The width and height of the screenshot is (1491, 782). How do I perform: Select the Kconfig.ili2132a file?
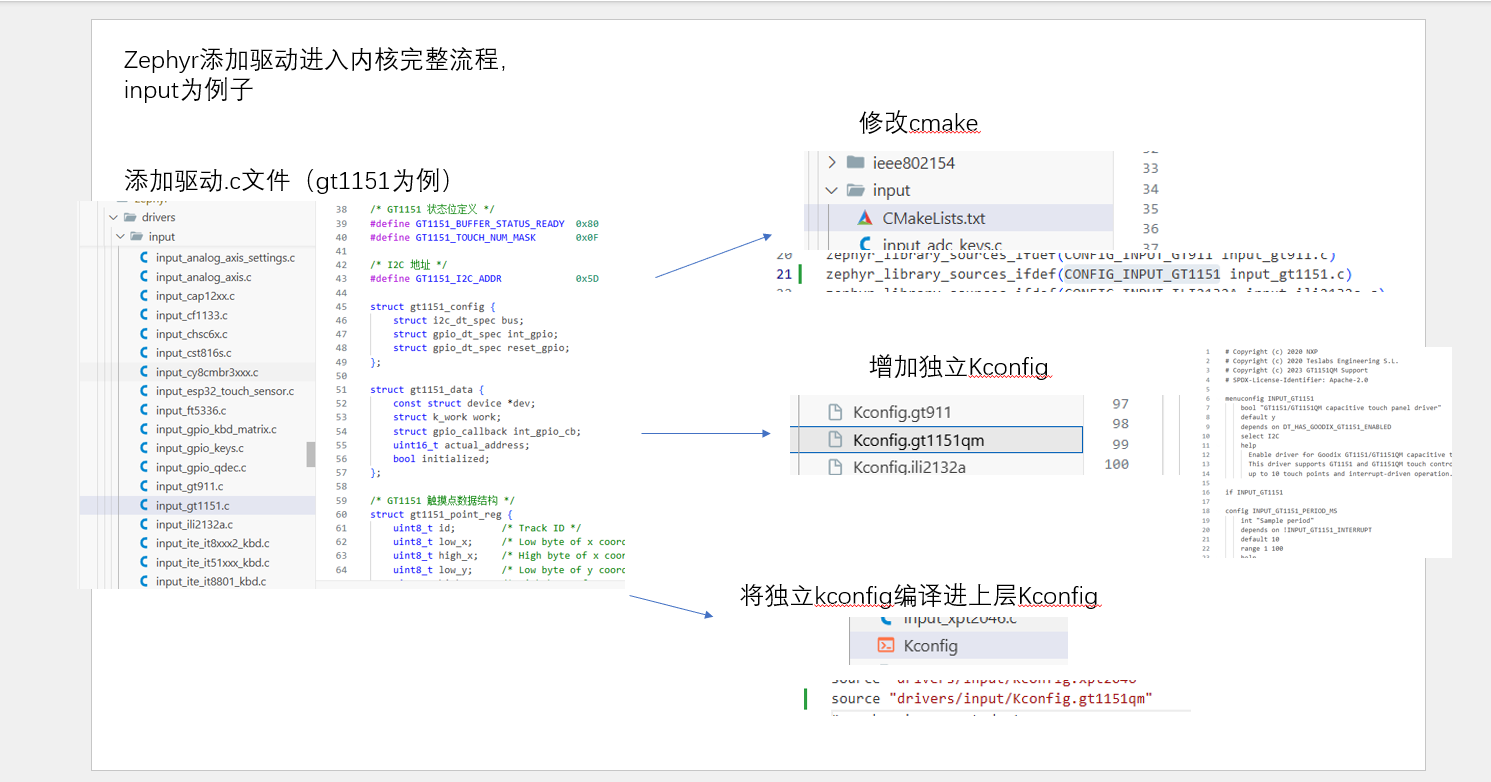click(909, 467)
